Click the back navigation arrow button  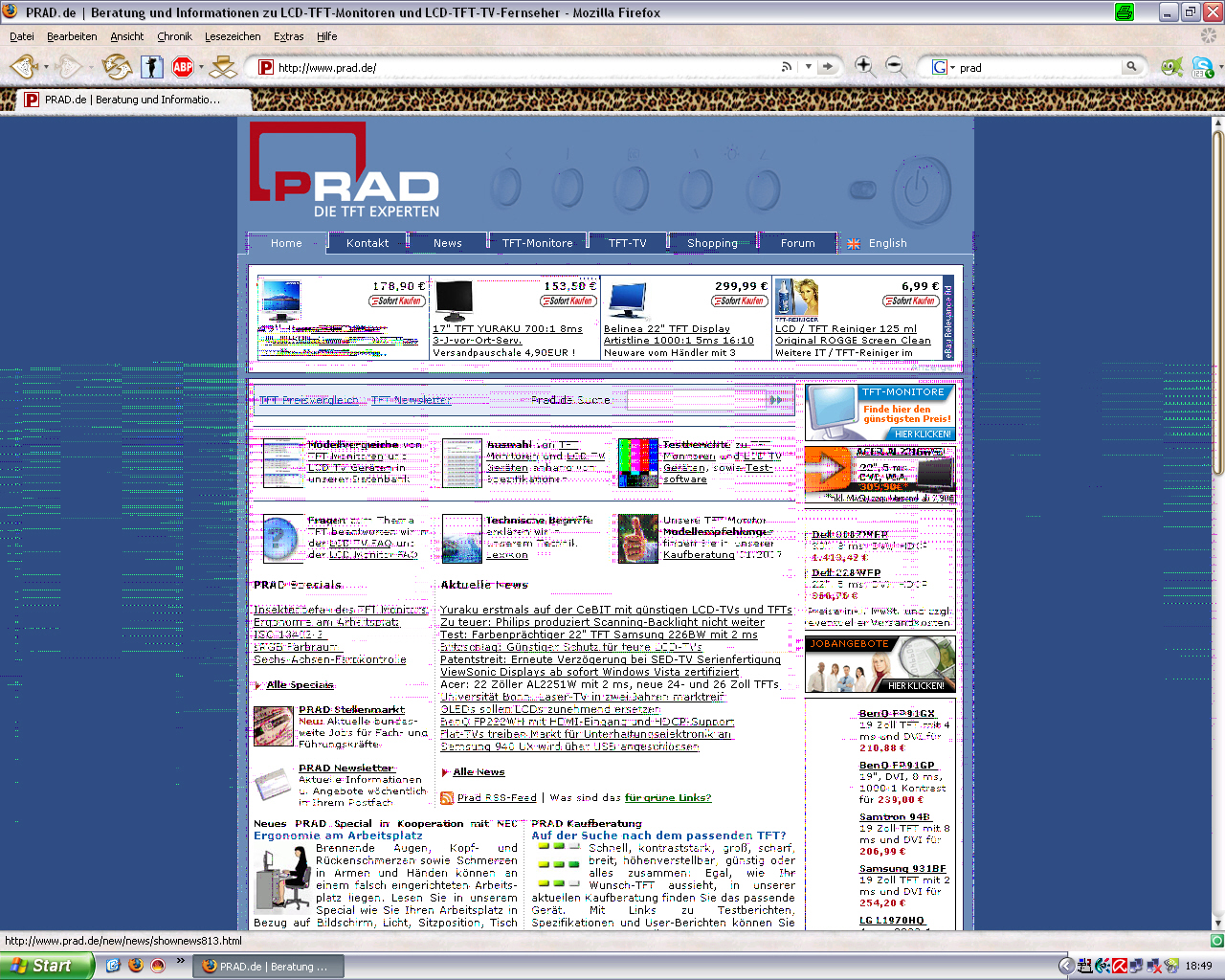(22, 67)
